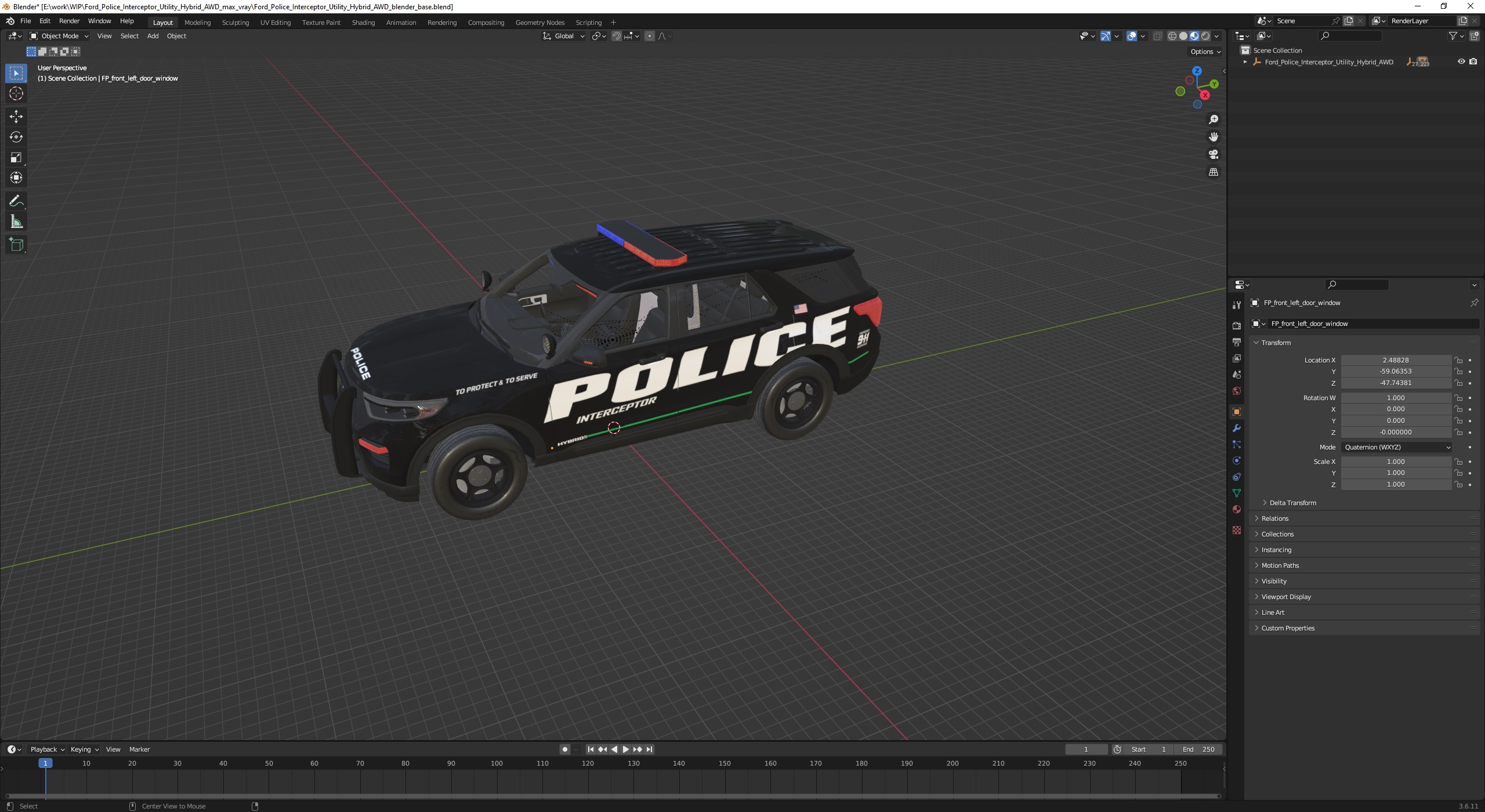Image resolution: width=1485 pixels, height=812 pixels.
Task: Open the View Layer properties tab
Action: pos(1236,358)
